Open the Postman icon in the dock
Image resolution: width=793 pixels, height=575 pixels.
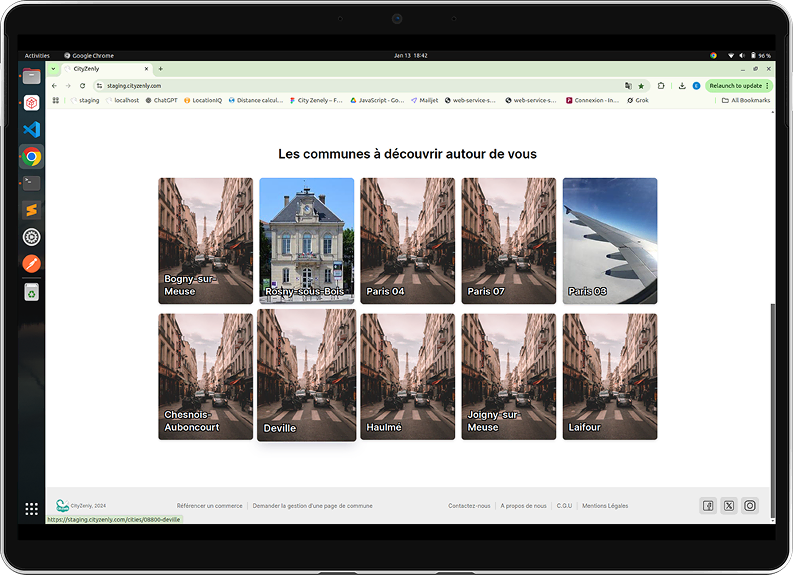pyautogui.click(x=31, y=263)
